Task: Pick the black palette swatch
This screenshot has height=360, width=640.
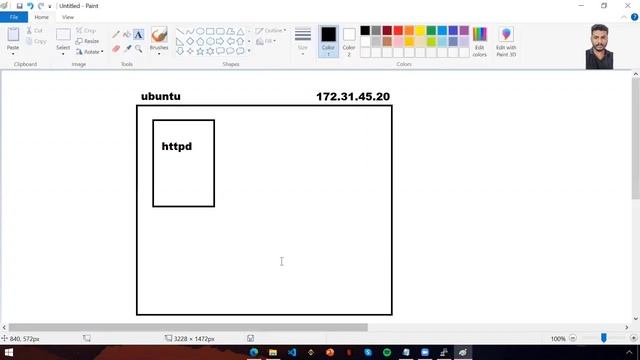Action: click(365, 31)
